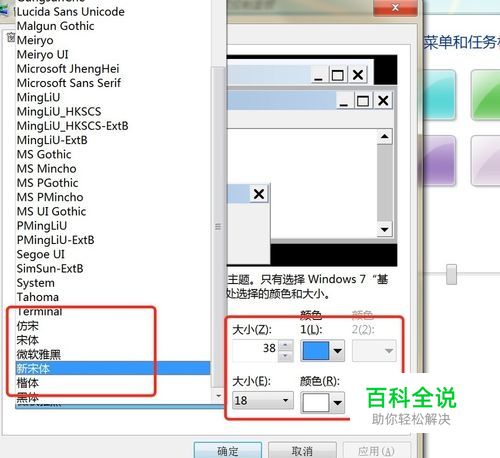Choose 仿宋 font

tap(28, 326)
